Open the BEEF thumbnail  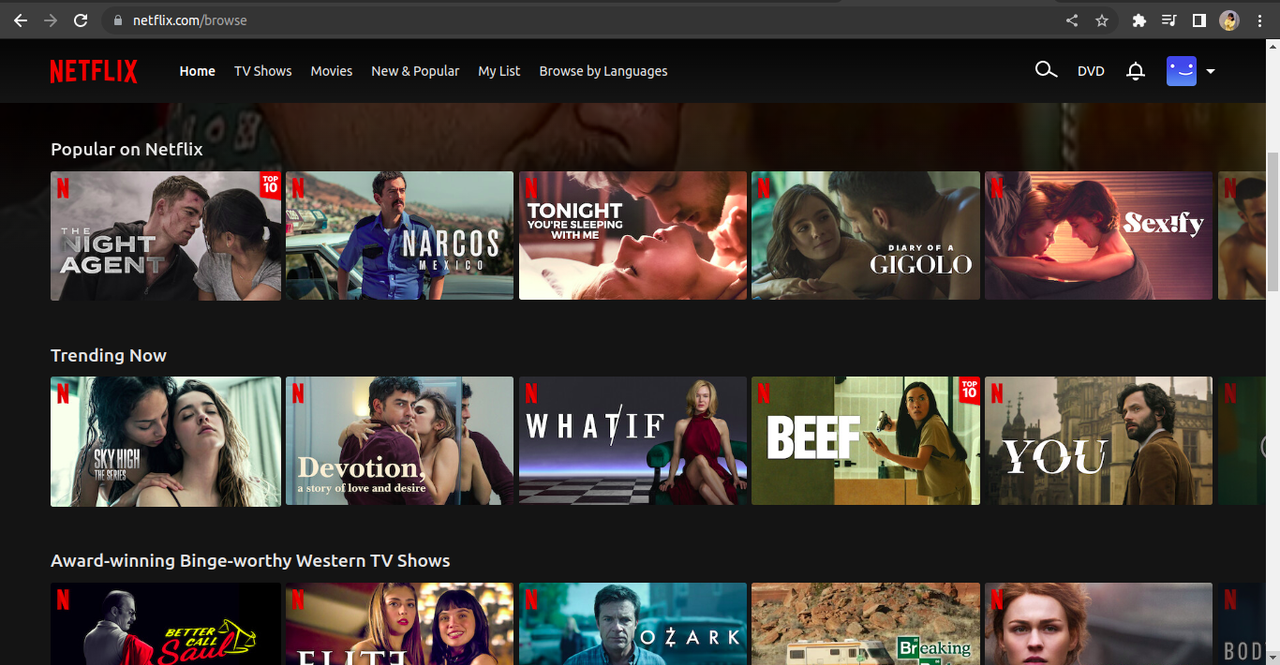click(x=866, y=441)
